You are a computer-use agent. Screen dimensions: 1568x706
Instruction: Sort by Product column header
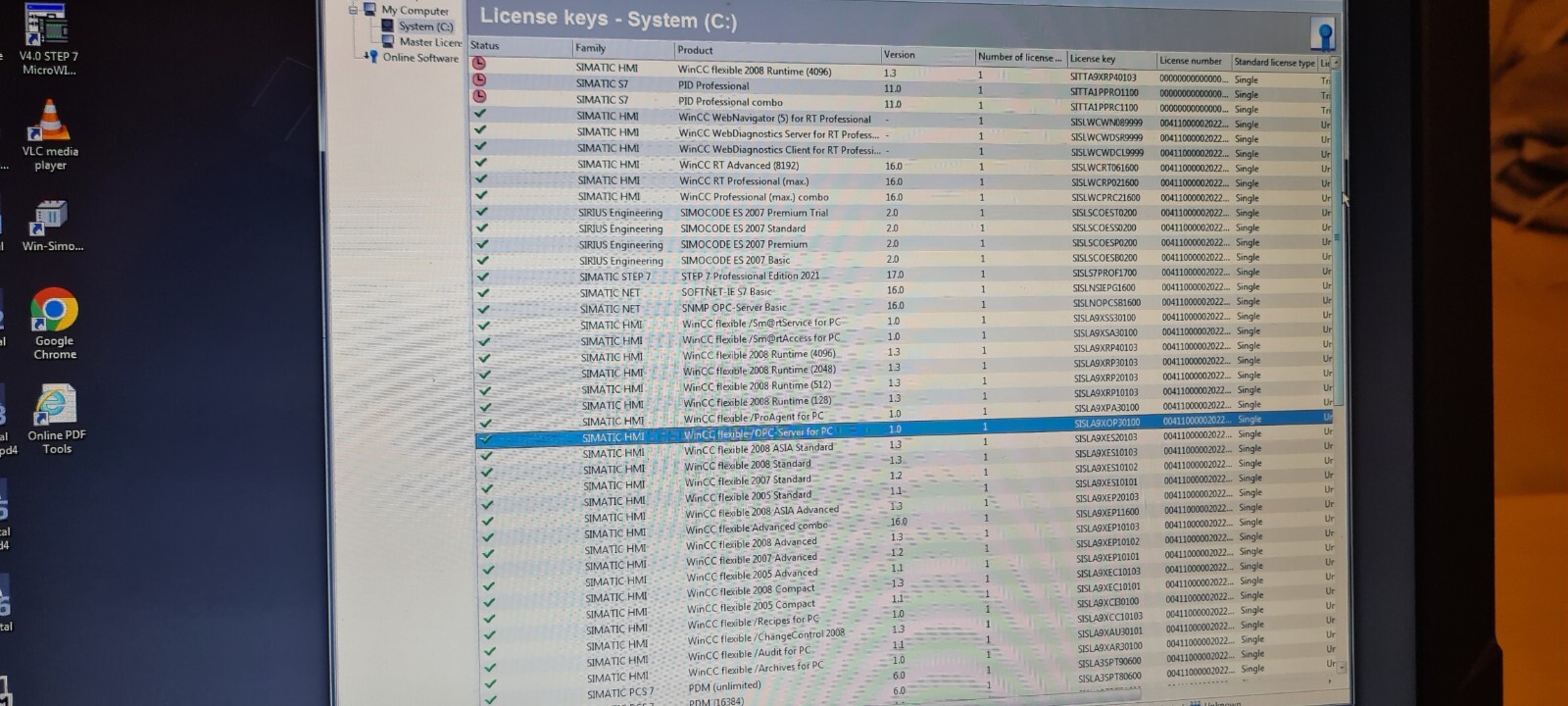[776, 51]
